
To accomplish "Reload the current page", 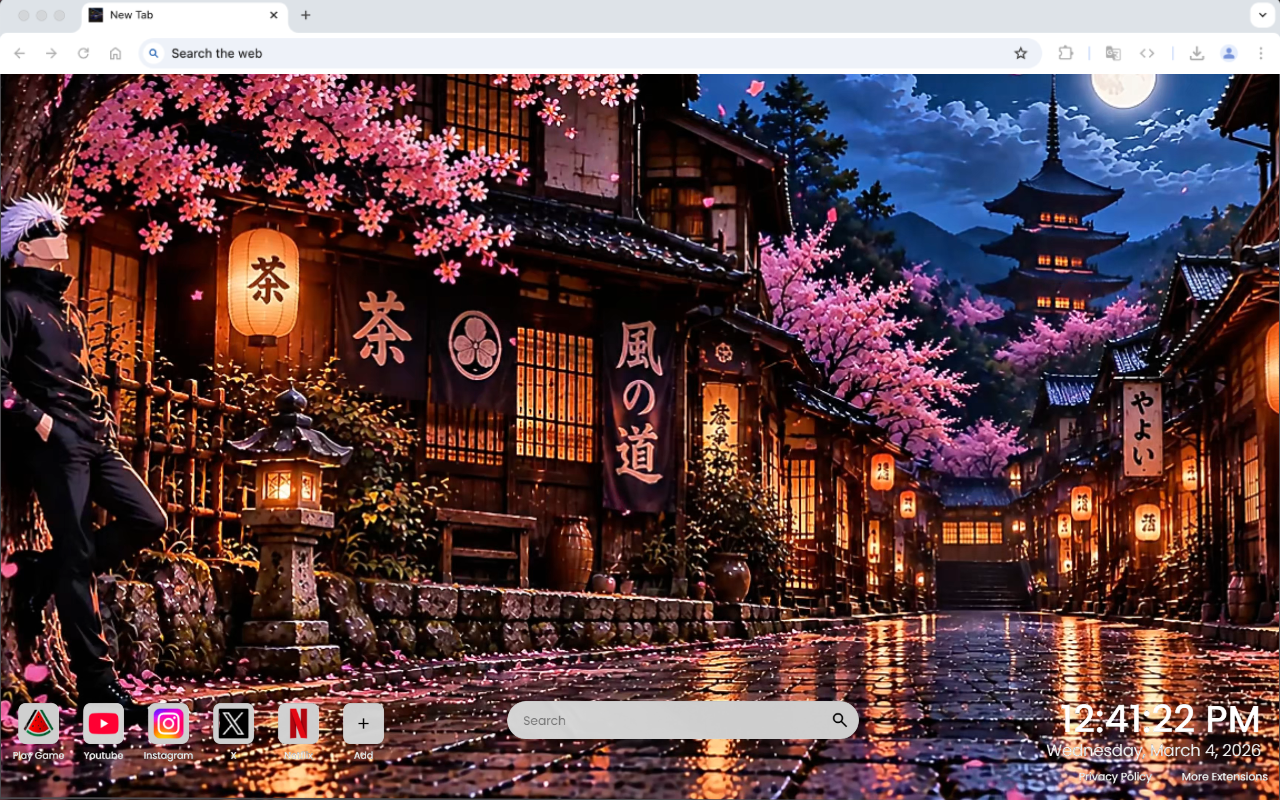I will pyautogui.click(x=84, y=53).
